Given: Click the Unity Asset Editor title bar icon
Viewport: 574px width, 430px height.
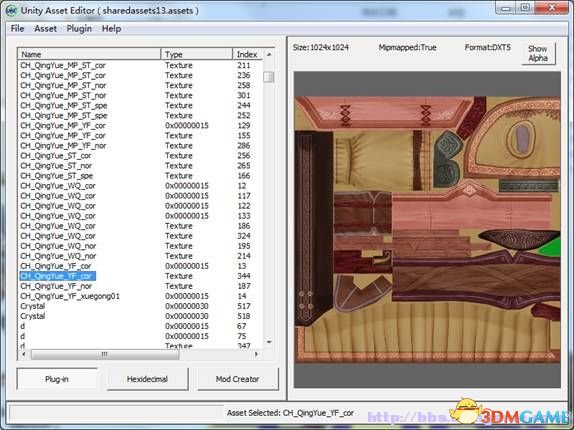Looking at the screenshot, I should pyautogui.click(x=11, y=10).
